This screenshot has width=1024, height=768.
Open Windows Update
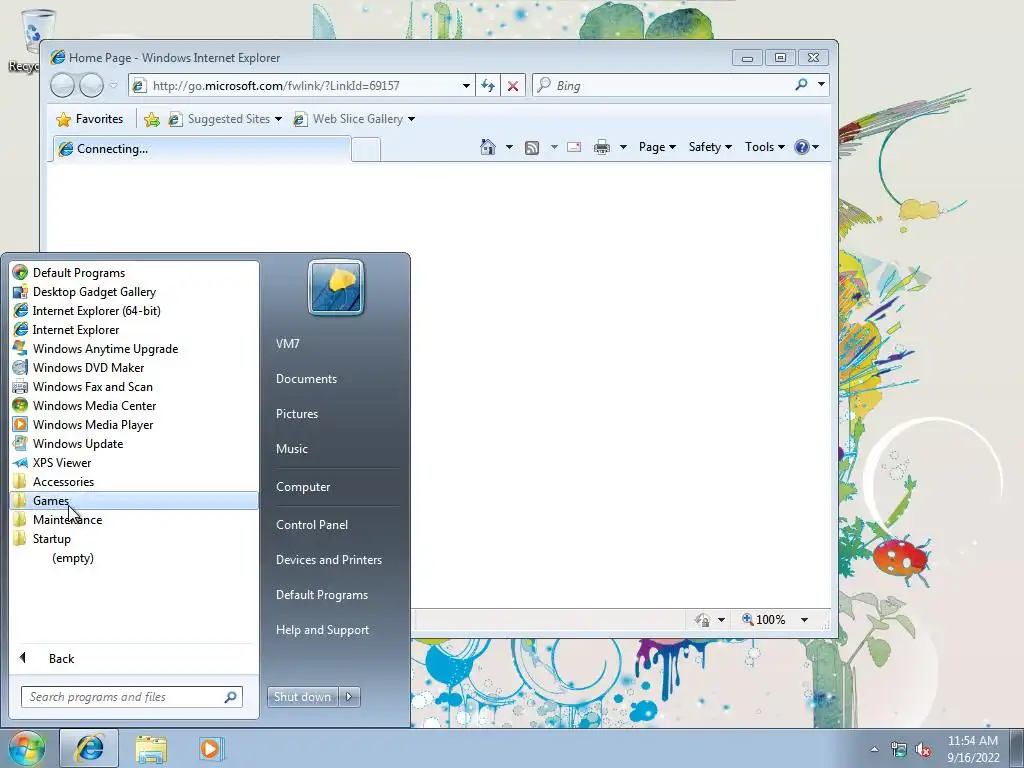click(134, 443)
